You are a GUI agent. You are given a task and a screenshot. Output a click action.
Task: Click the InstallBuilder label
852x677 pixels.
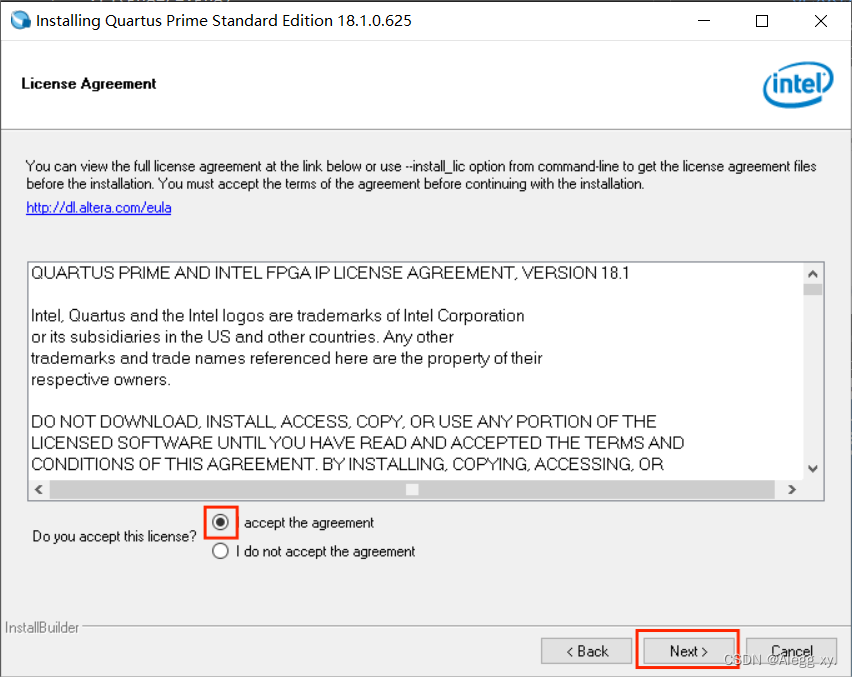pyautogui.click(x=42, y=628)
